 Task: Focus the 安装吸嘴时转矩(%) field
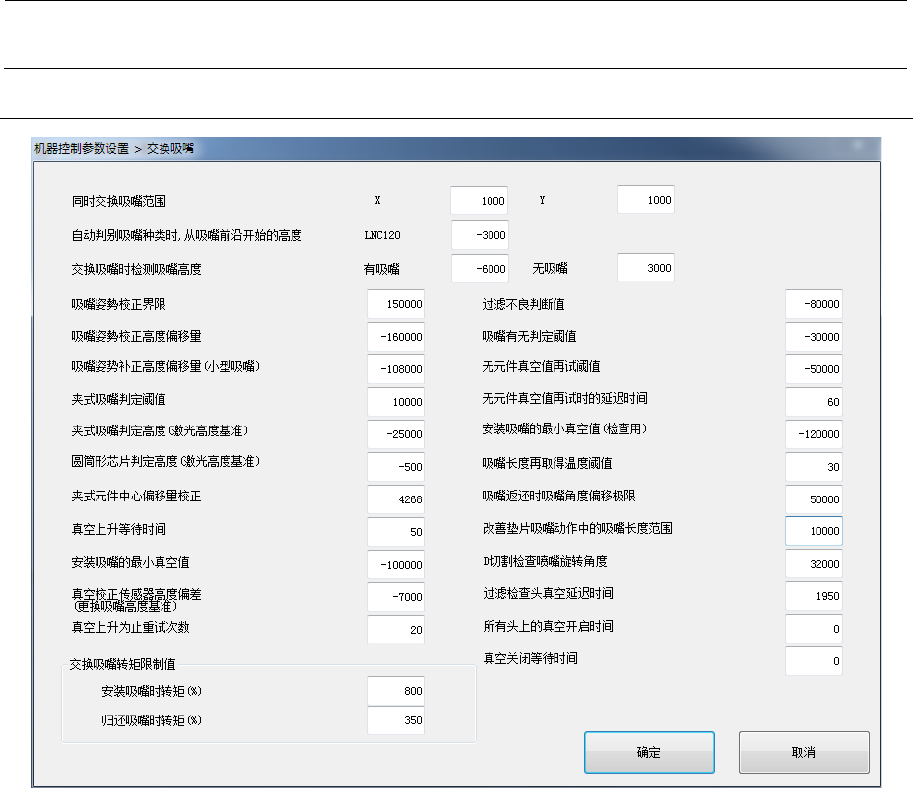click(396, 691)
